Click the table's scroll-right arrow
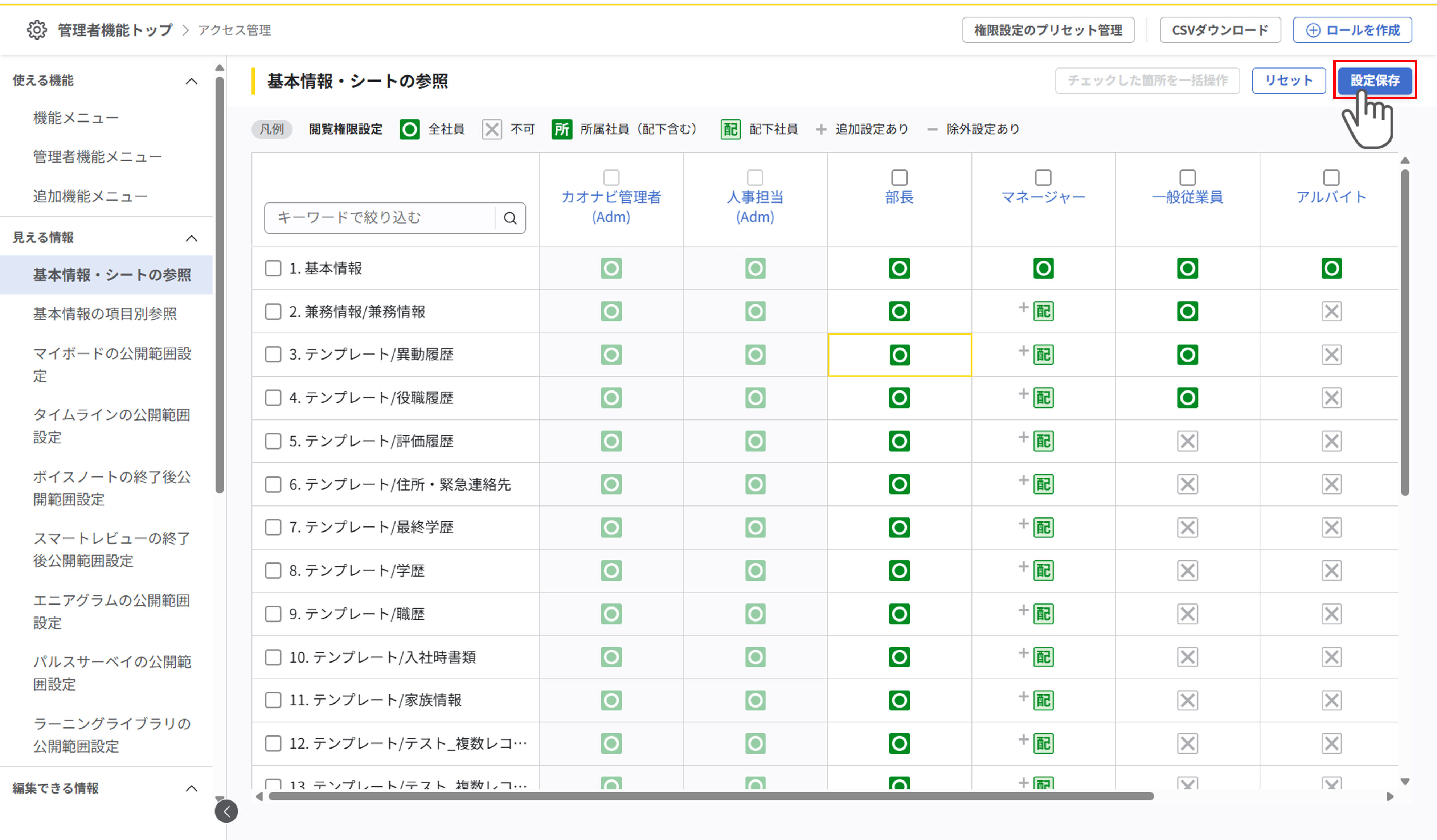Viewport: 1437px width, 840px height. 1390,797
